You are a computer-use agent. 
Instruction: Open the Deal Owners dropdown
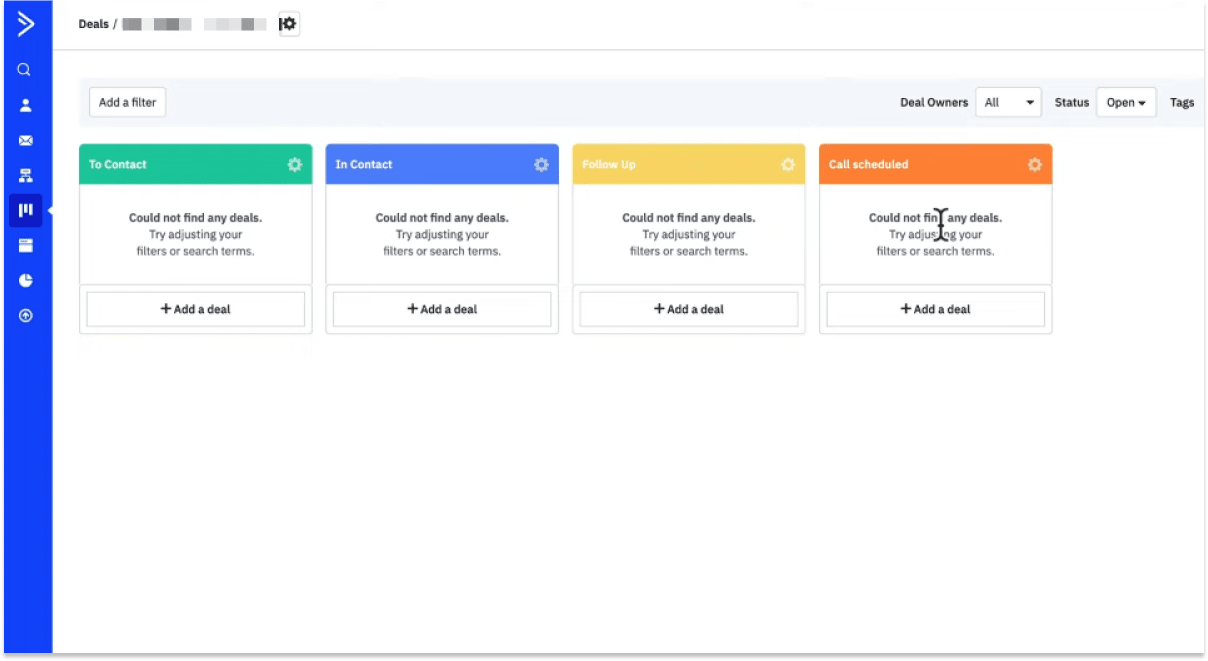pos(1008,101)
